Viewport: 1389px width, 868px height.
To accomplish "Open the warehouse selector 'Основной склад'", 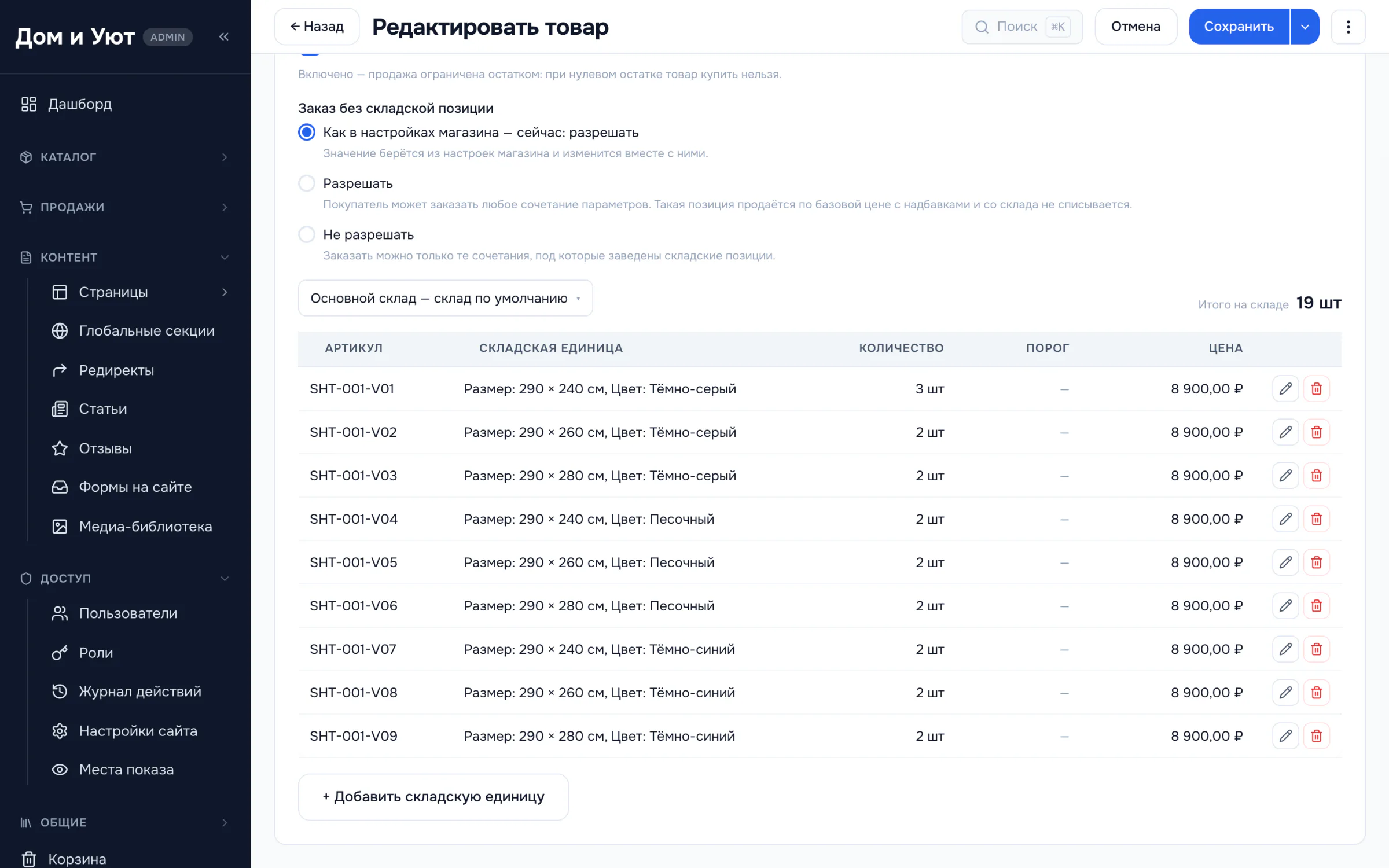I will (445, 299).
